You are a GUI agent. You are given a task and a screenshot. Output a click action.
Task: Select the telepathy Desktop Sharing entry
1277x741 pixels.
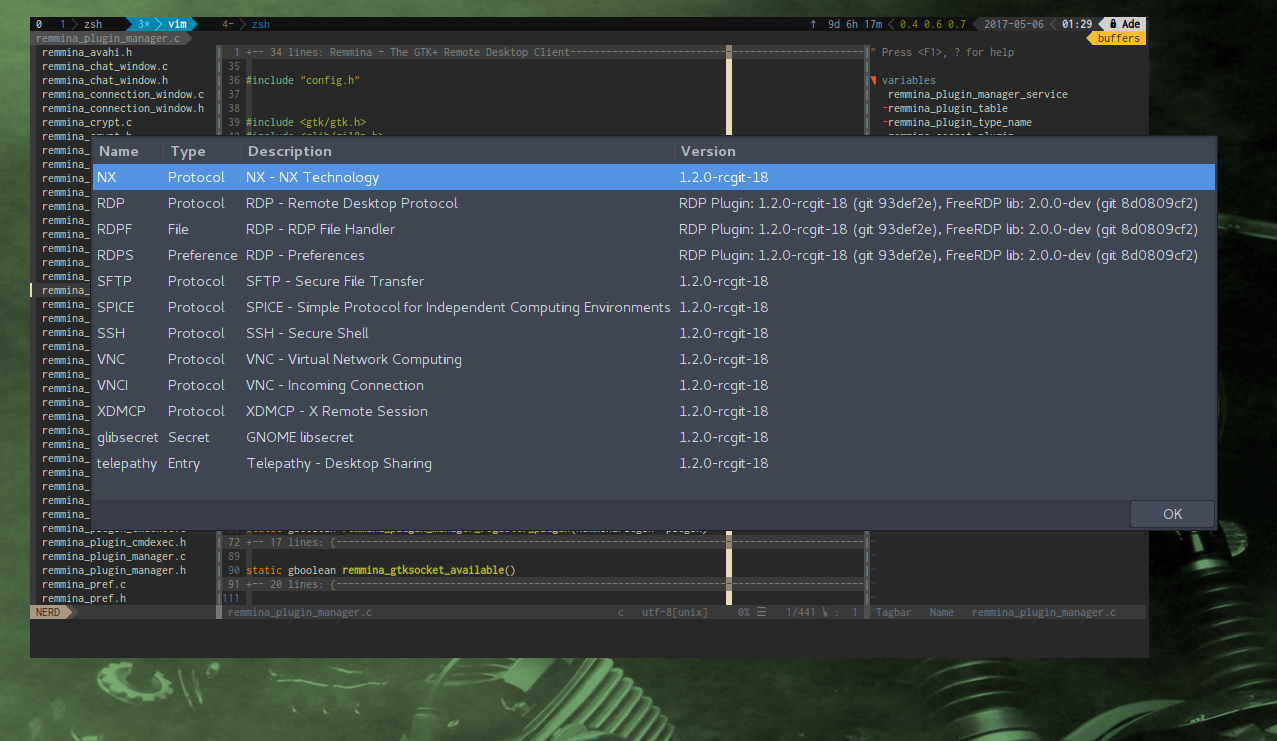coord(339,463)
